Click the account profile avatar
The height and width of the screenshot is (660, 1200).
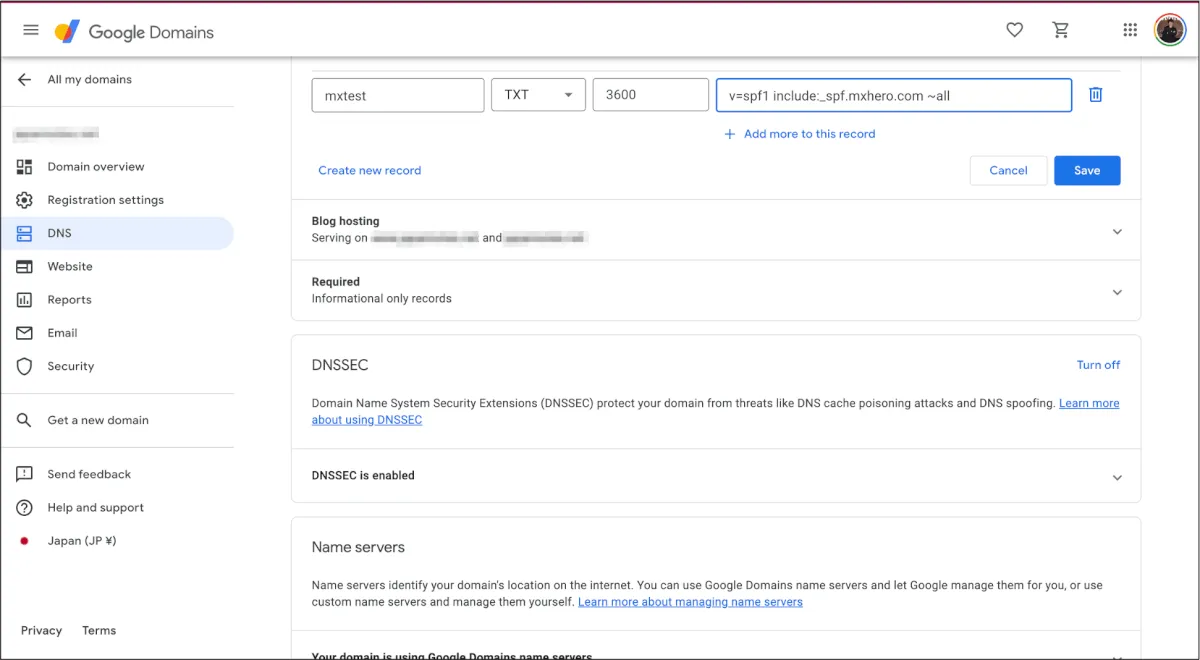click(1169, 30)
